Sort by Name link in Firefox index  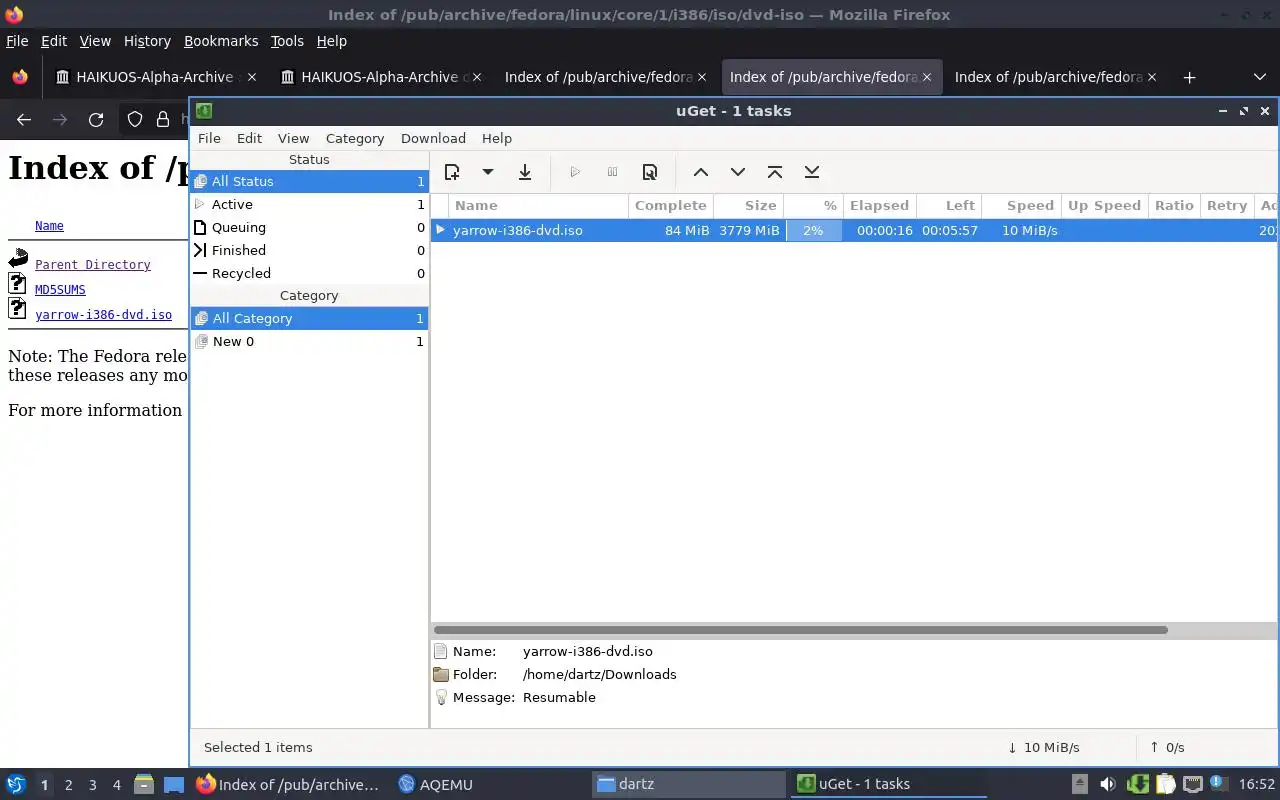(49, 226)
